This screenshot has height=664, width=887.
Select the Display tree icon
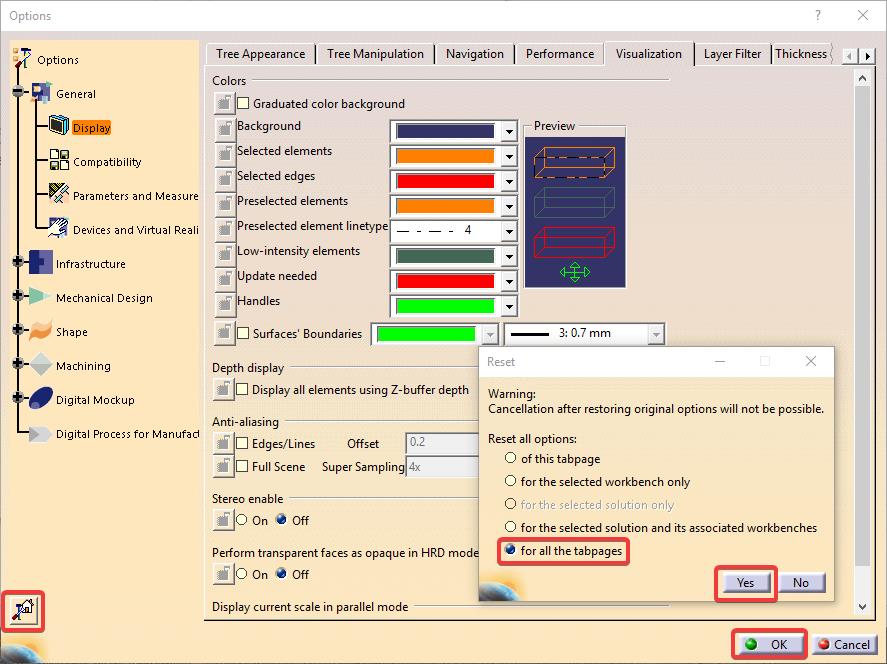(x=58, y=125)
